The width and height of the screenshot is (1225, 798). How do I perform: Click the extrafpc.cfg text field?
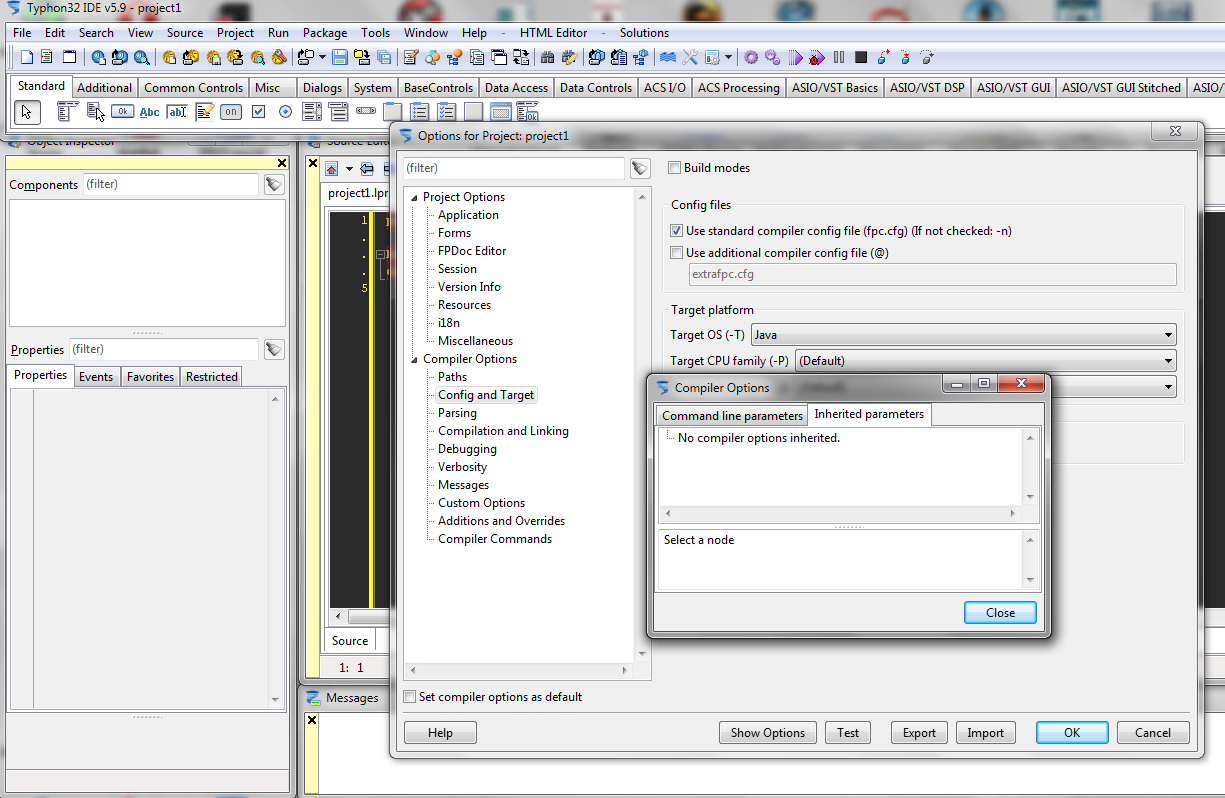pos(931,274)
